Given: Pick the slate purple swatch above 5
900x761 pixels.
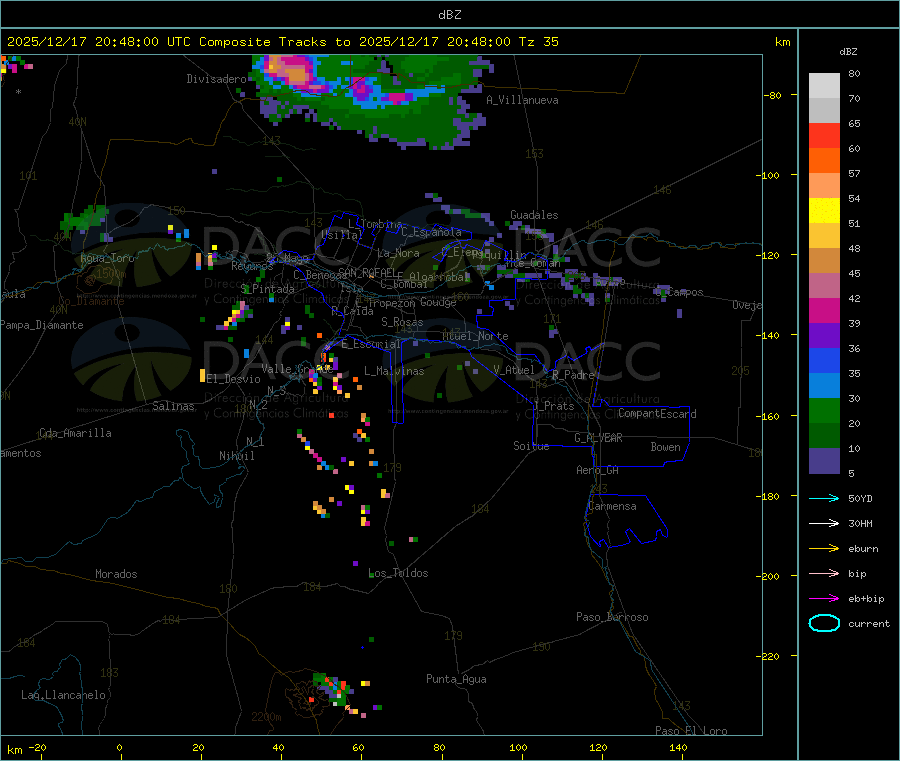Looking at the screenshot, I should coord(824,461).
